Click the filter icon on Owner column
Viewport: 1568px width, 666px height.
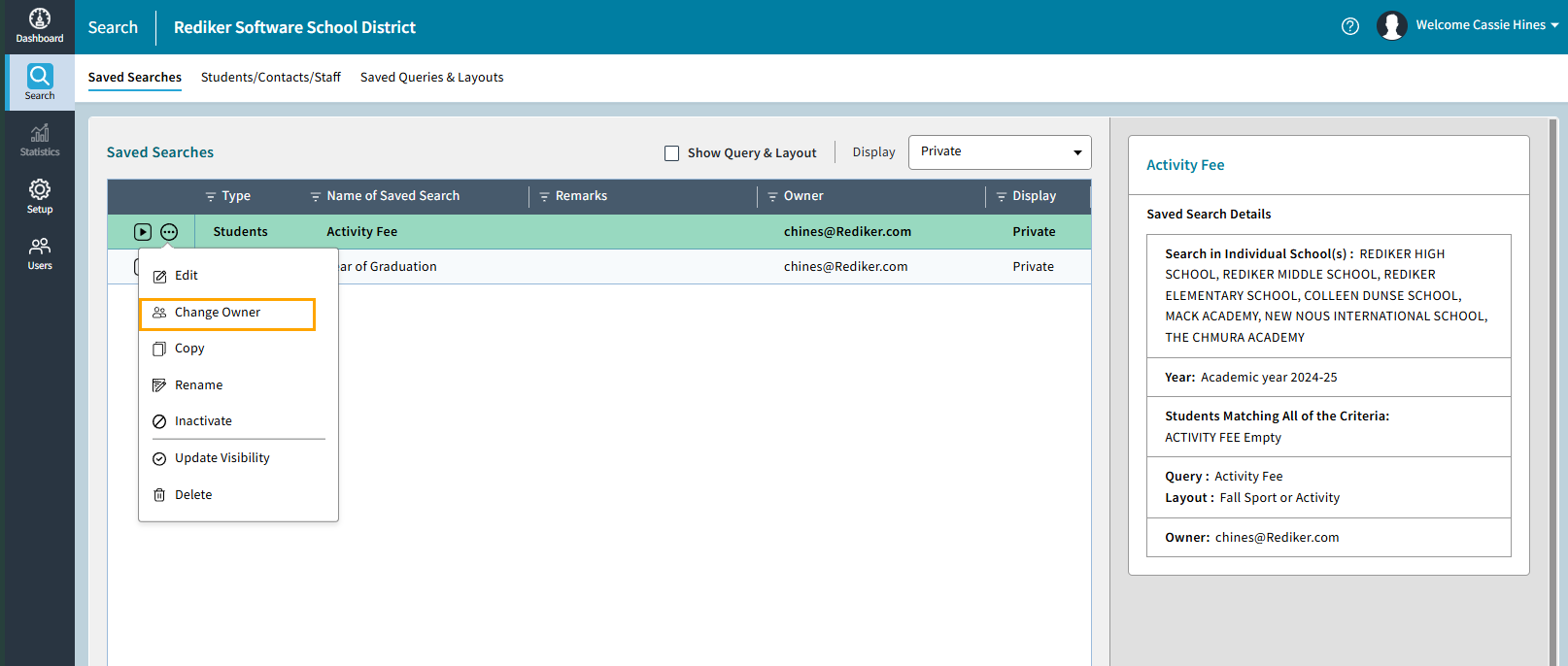(x=772, y=196)
